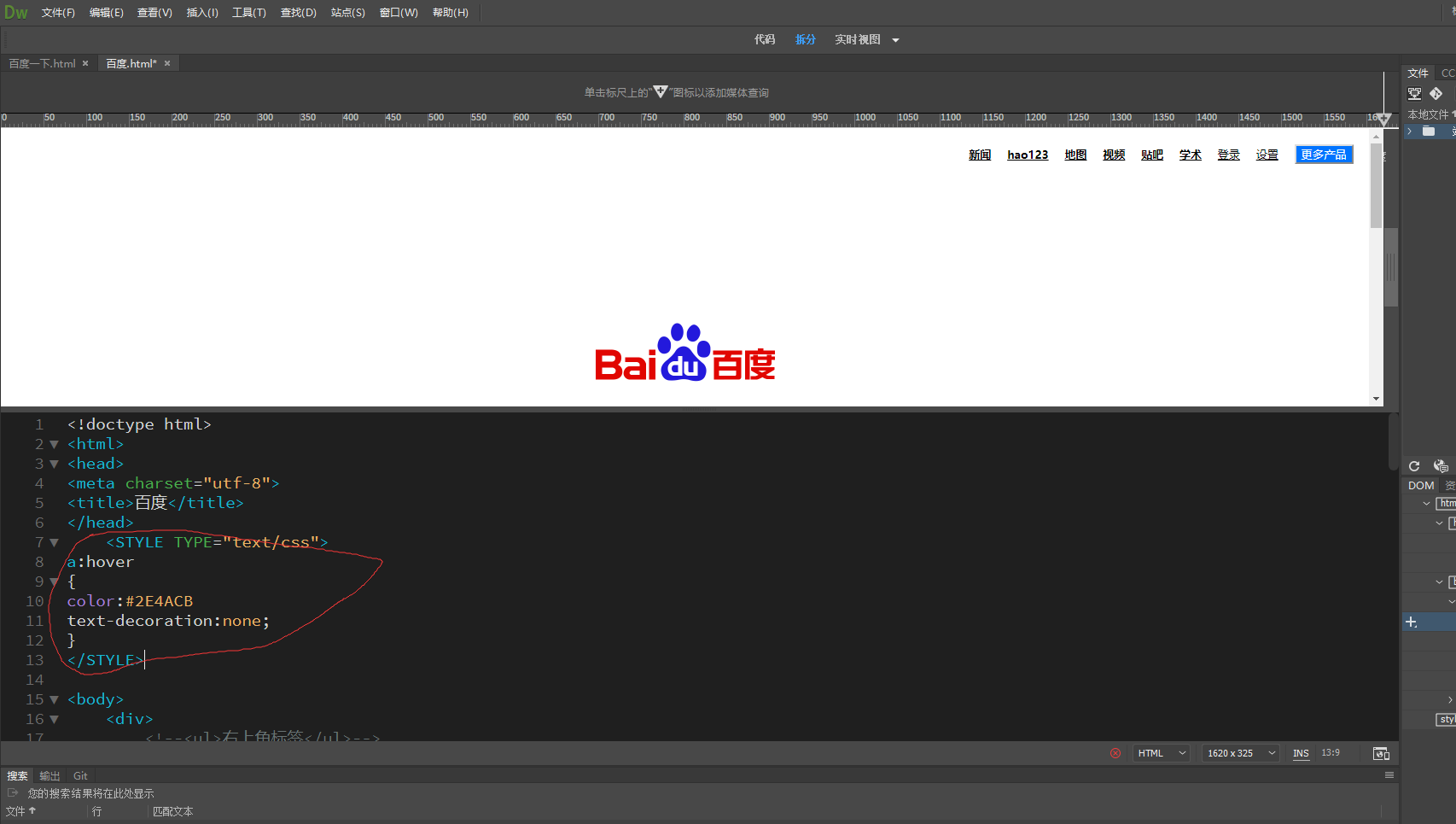
Task: Switch to 实时视图 live view
Action: (x=858, y=39)
